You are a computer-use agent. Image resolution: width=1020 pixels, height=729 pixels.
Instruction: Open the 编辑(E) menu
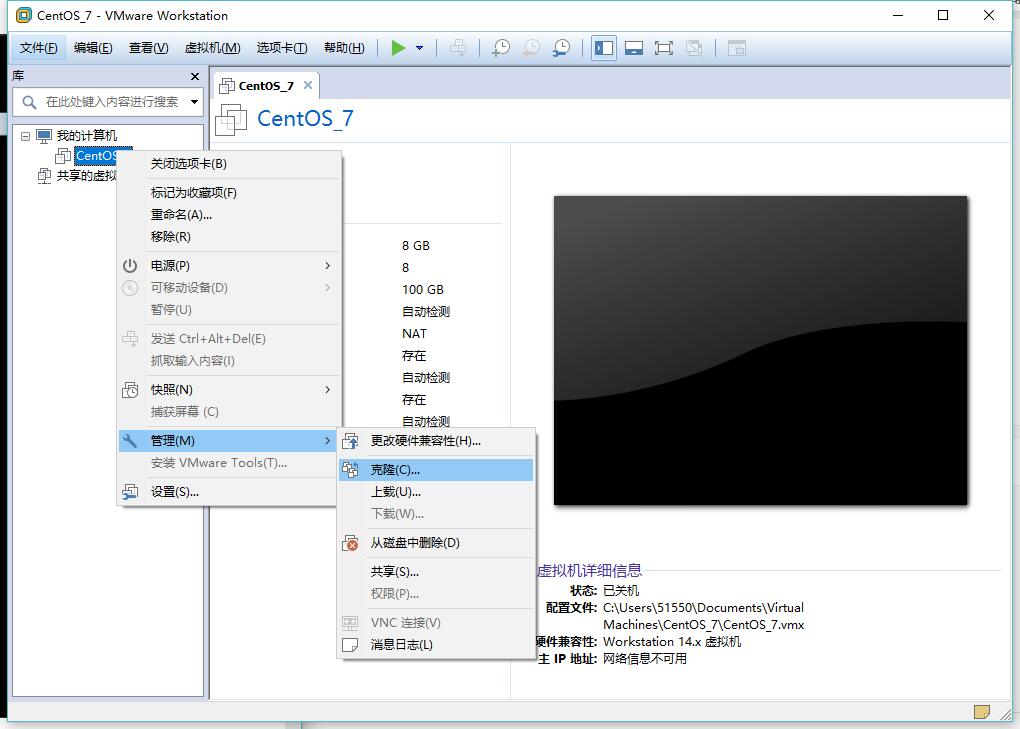coord(93,47)
